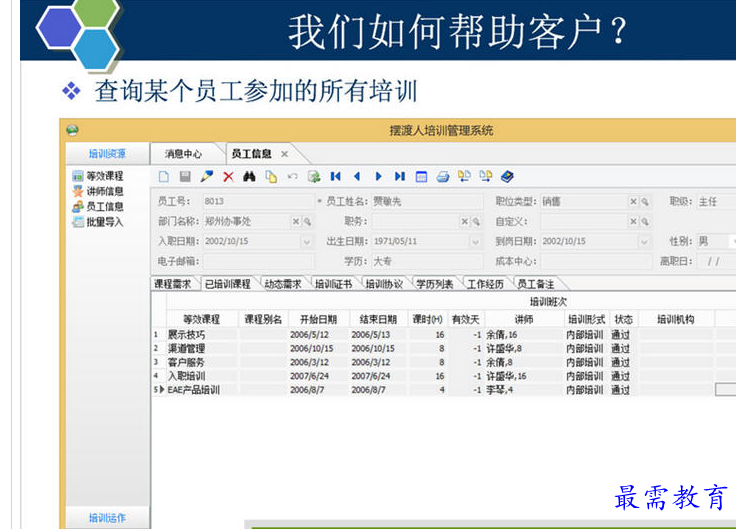Open the lookup magnifier for 职位类型
The image size is (736, 529).
(x=645, y=201)
